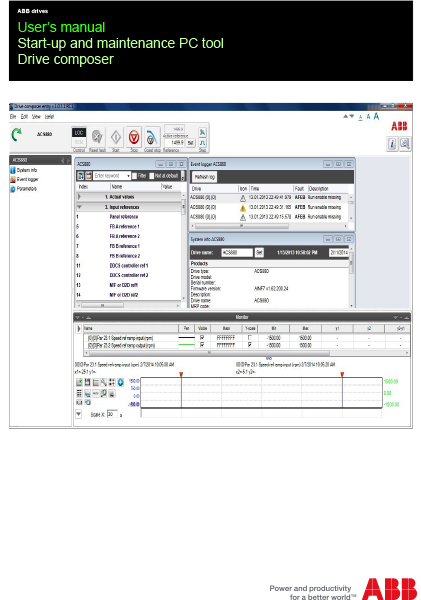Click the grid icon in monitor second row

(79, 393)
